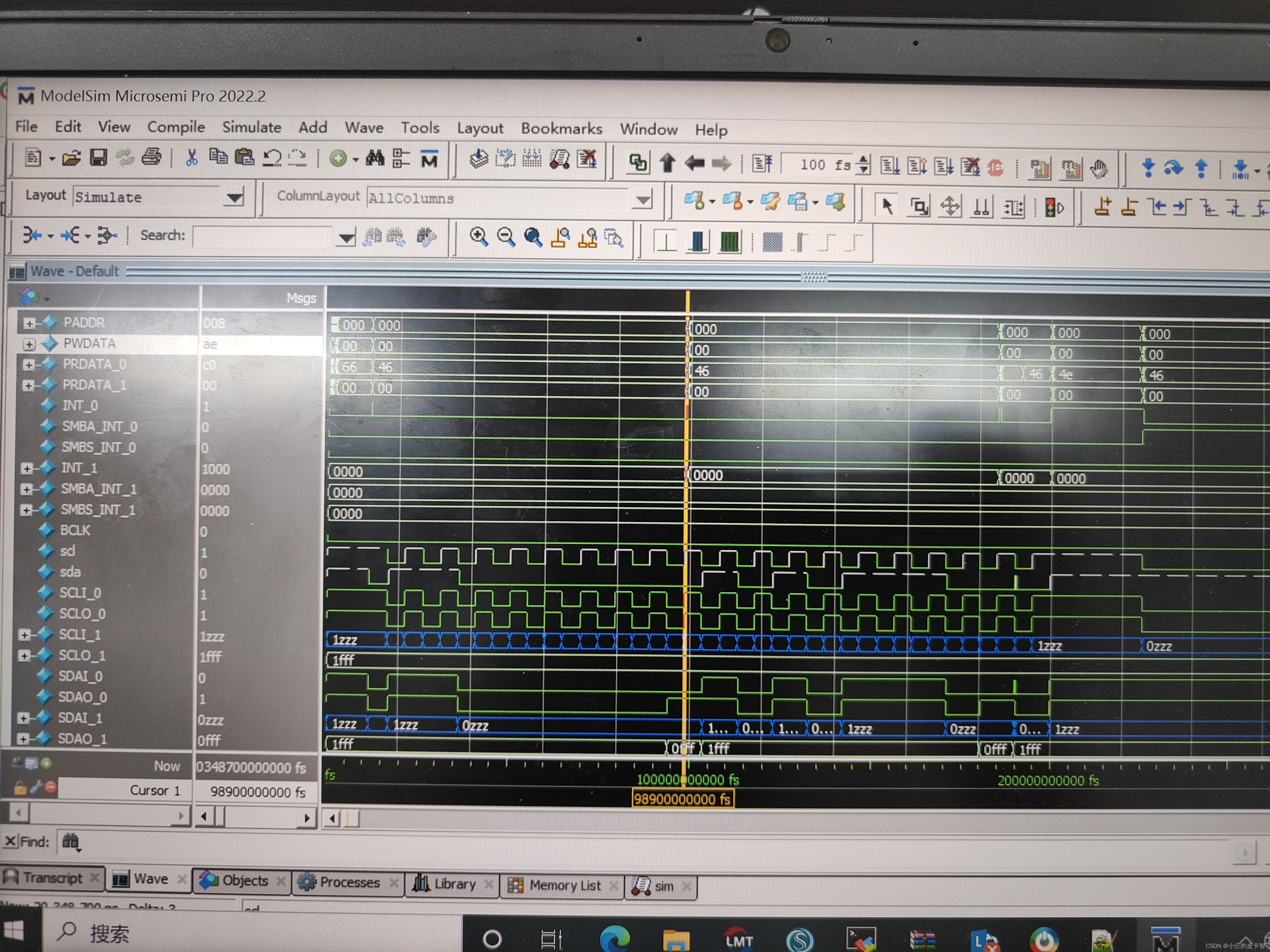Click the black left arrow icon
The image size is (1270, 952).
(694, 164)
